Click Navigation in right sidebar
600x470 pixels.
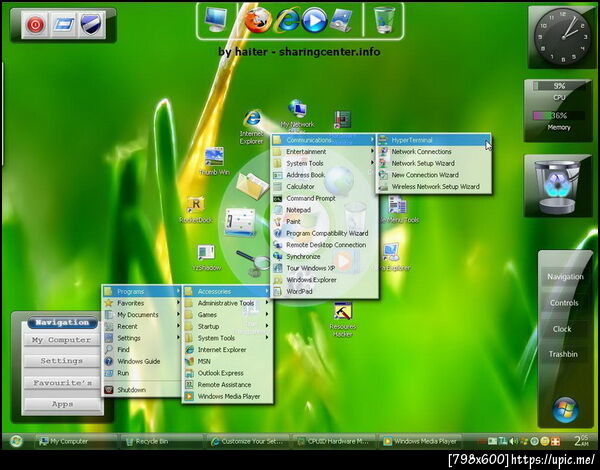565,277
